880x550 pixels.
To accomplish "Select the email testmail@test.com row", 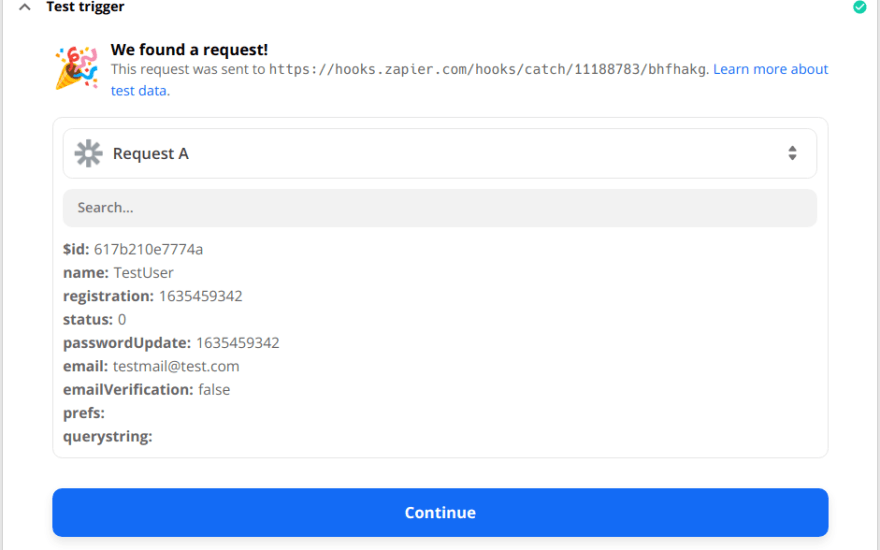I will (151, 366).
